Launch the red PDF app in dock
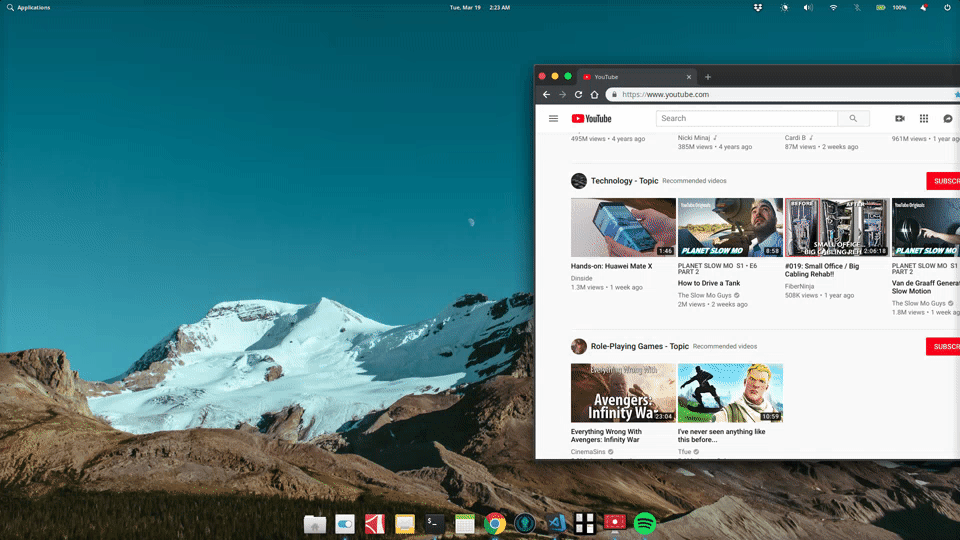The height and width of the screenshot is (540, 960). tap(375, 524)
